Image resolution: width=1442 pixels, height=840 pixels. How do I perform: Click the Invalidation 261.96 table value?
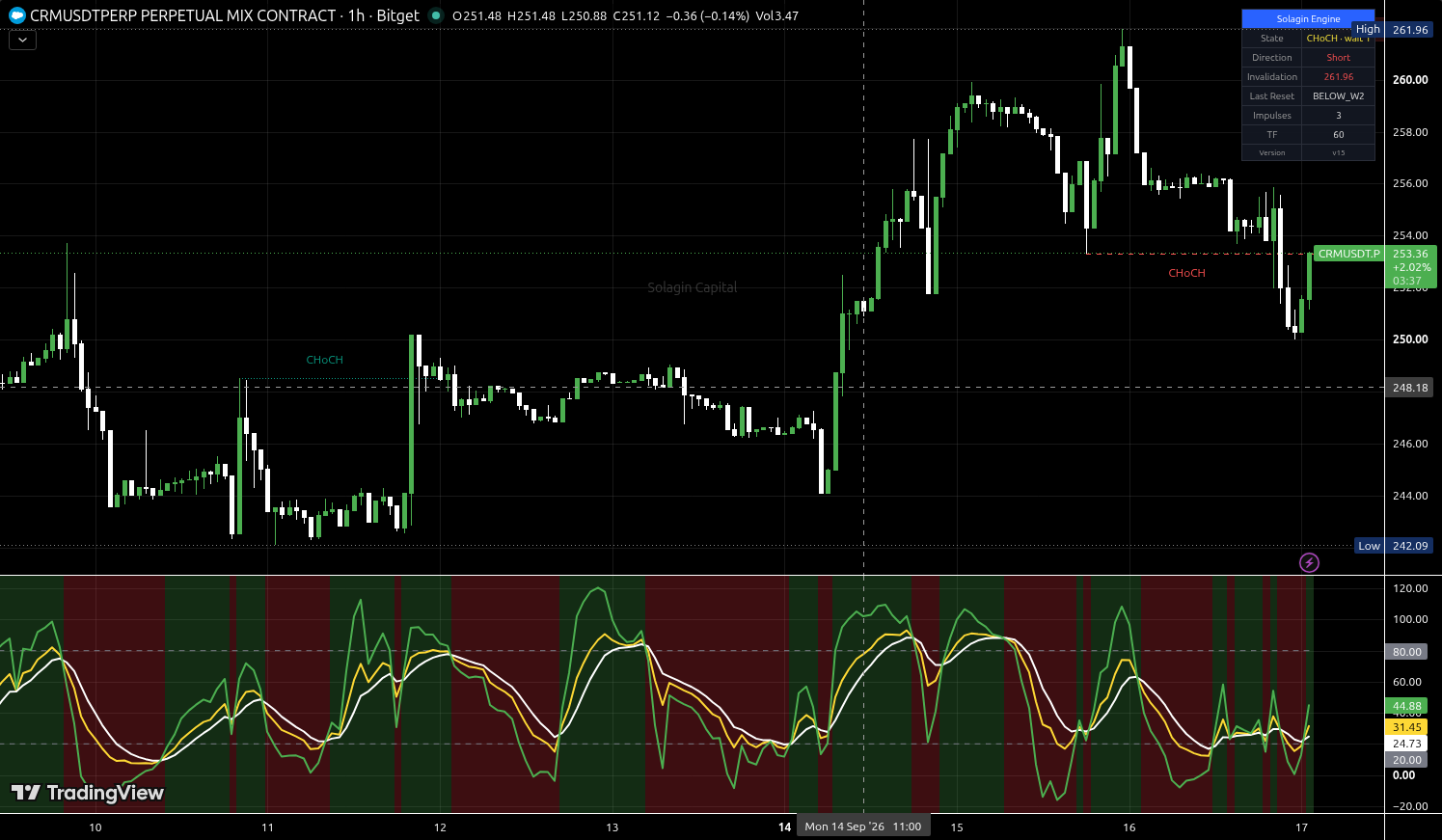coord(1339,77)
